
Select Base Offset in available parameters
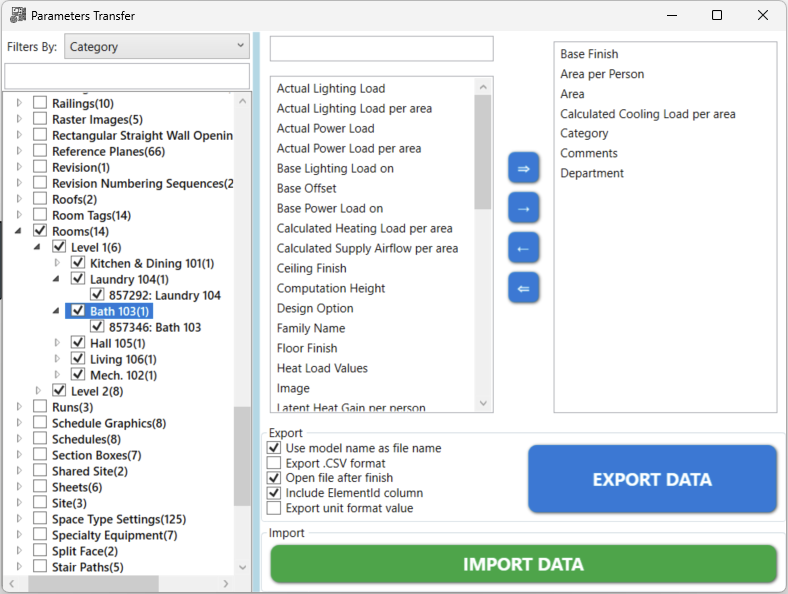(x=306, y=188)
